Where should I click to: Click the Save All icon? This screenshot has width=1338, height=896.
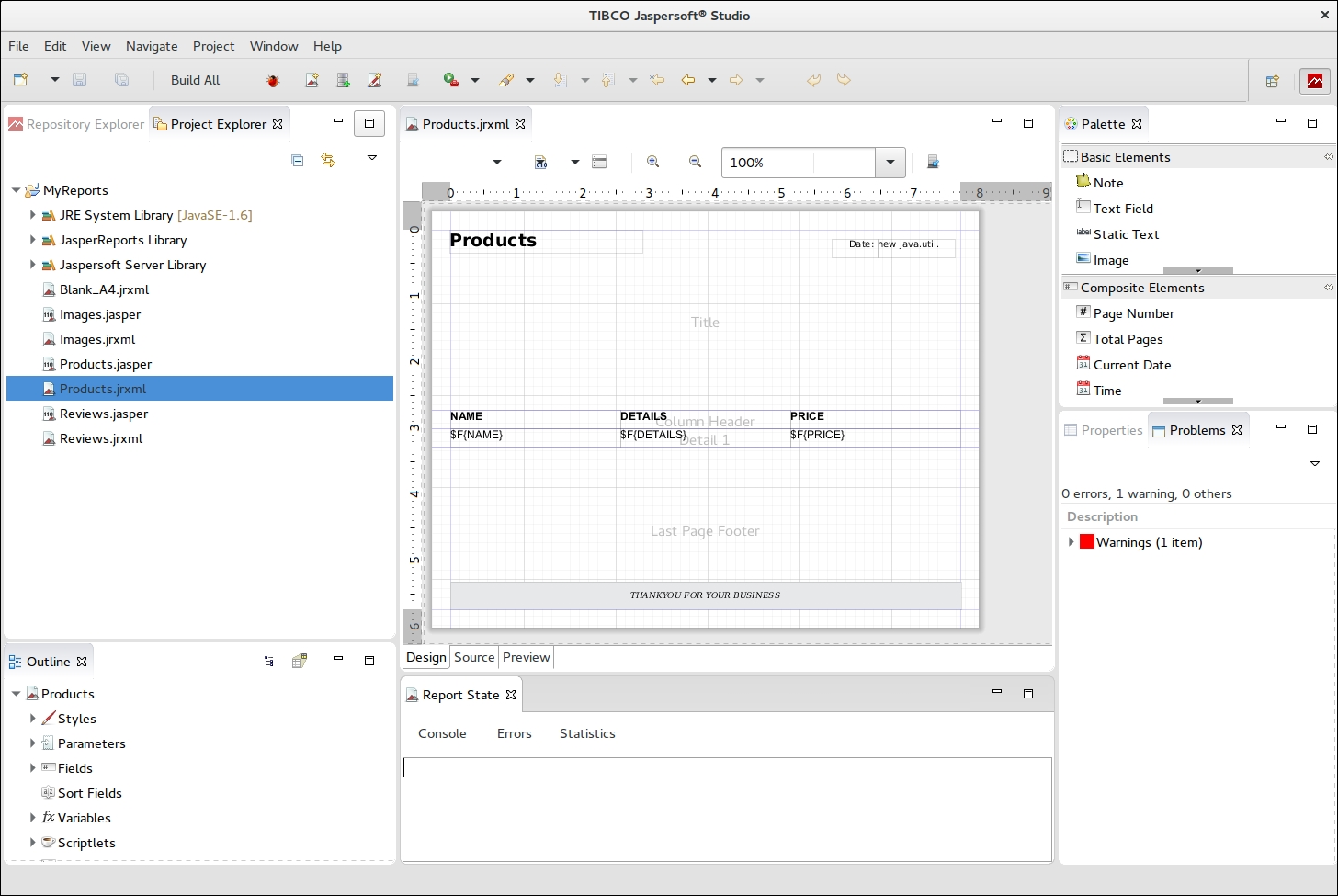tap(121, 80)
